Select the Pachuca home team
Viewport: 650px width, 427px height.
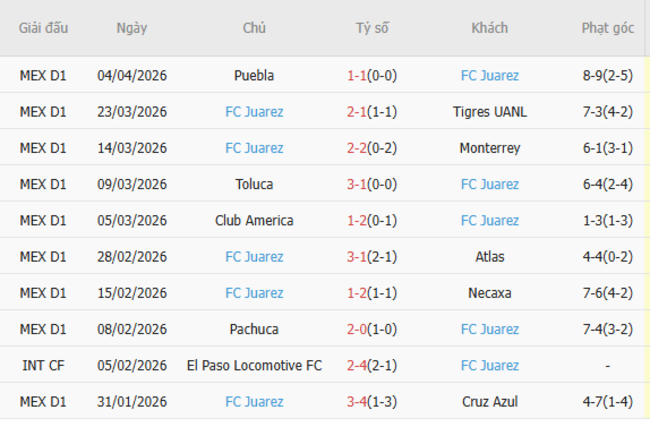(254, 329)
